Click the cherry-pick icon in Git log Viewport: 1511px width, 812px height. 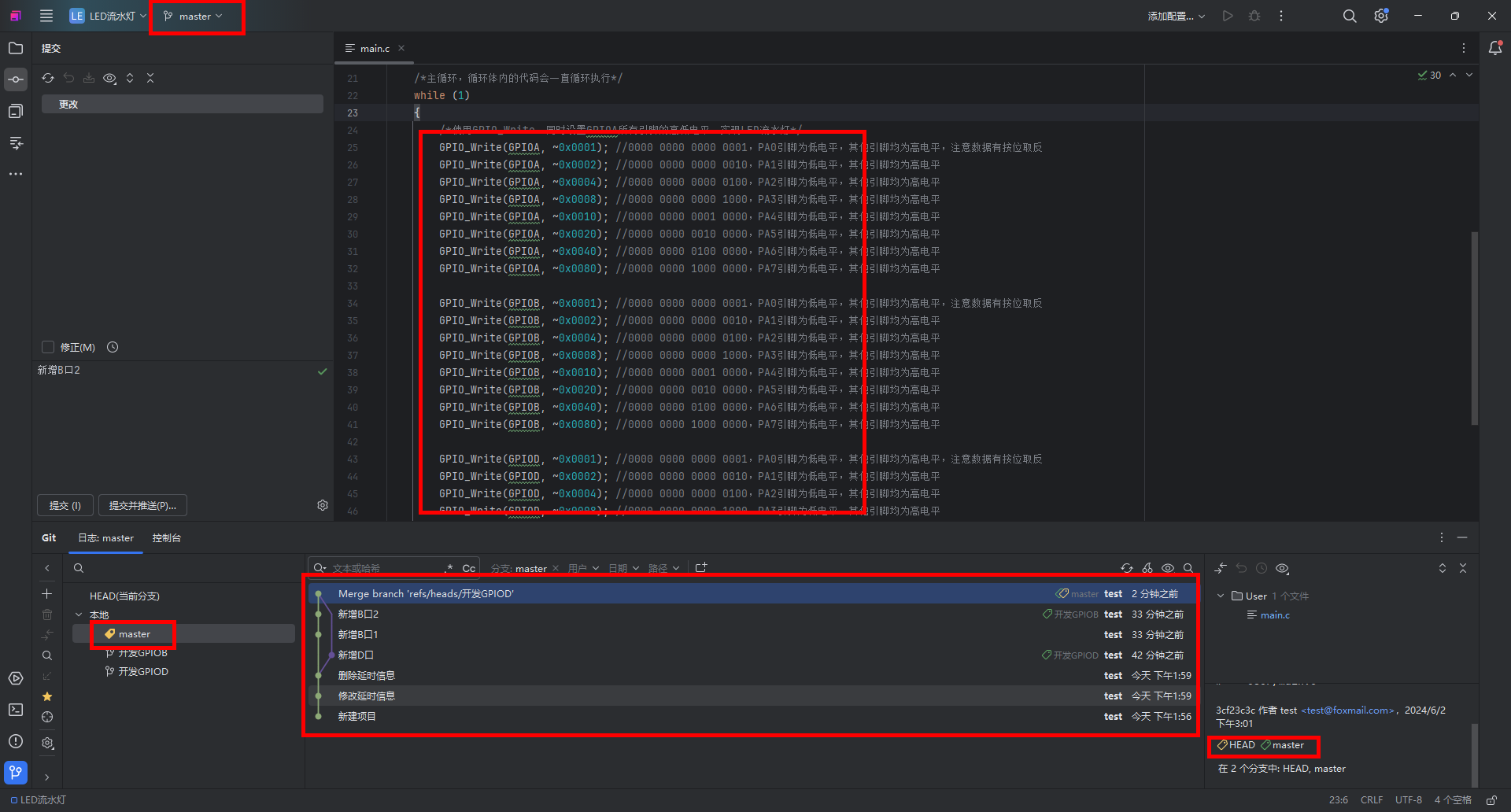(x=1147, y=568)
